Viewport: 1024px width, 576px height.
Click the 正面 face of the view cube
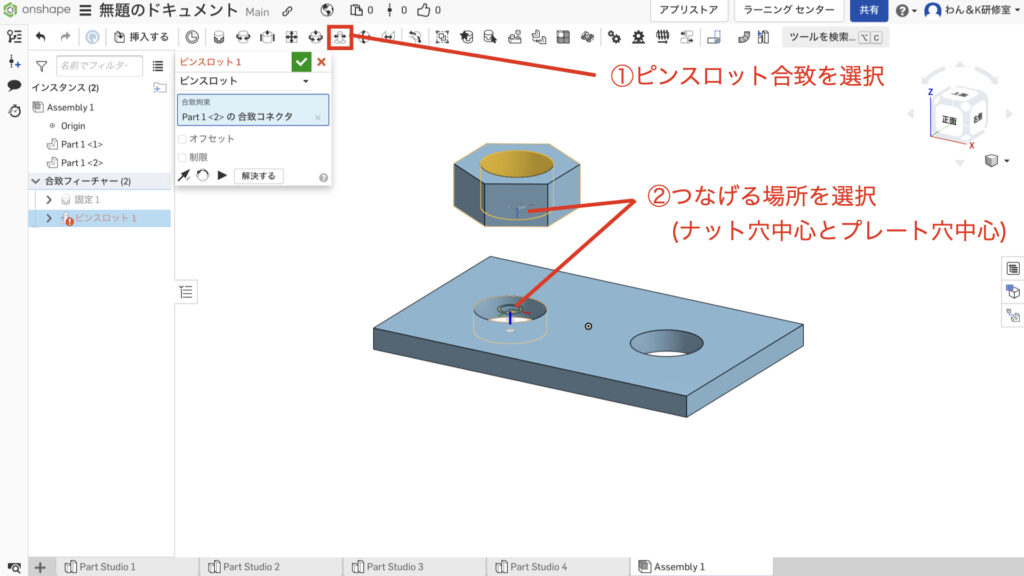pos(950,120)
